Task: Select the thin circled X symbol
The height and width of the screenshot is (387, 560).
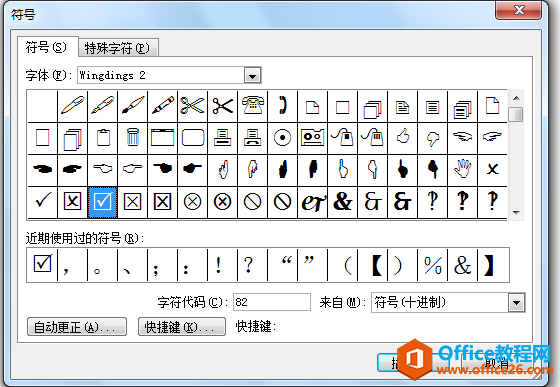Action: pos(192,202)
